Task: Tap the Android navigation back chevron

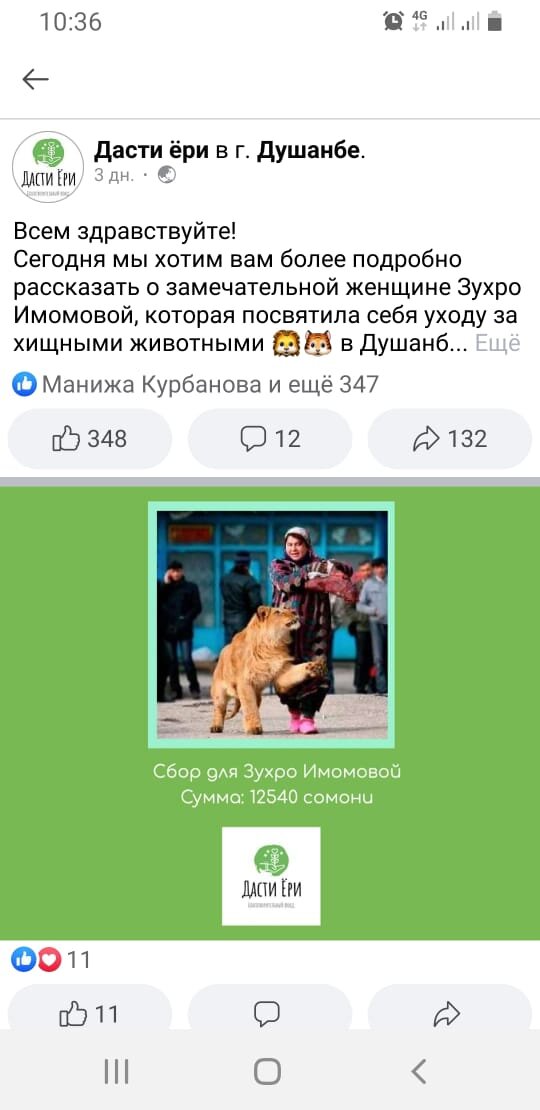Action: coord(419,1071)
